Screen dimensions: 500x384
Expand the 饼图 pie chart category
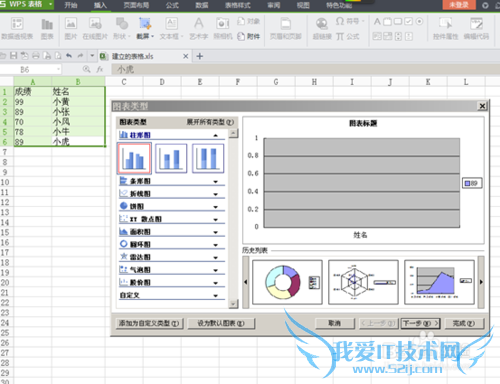(216, 207)
